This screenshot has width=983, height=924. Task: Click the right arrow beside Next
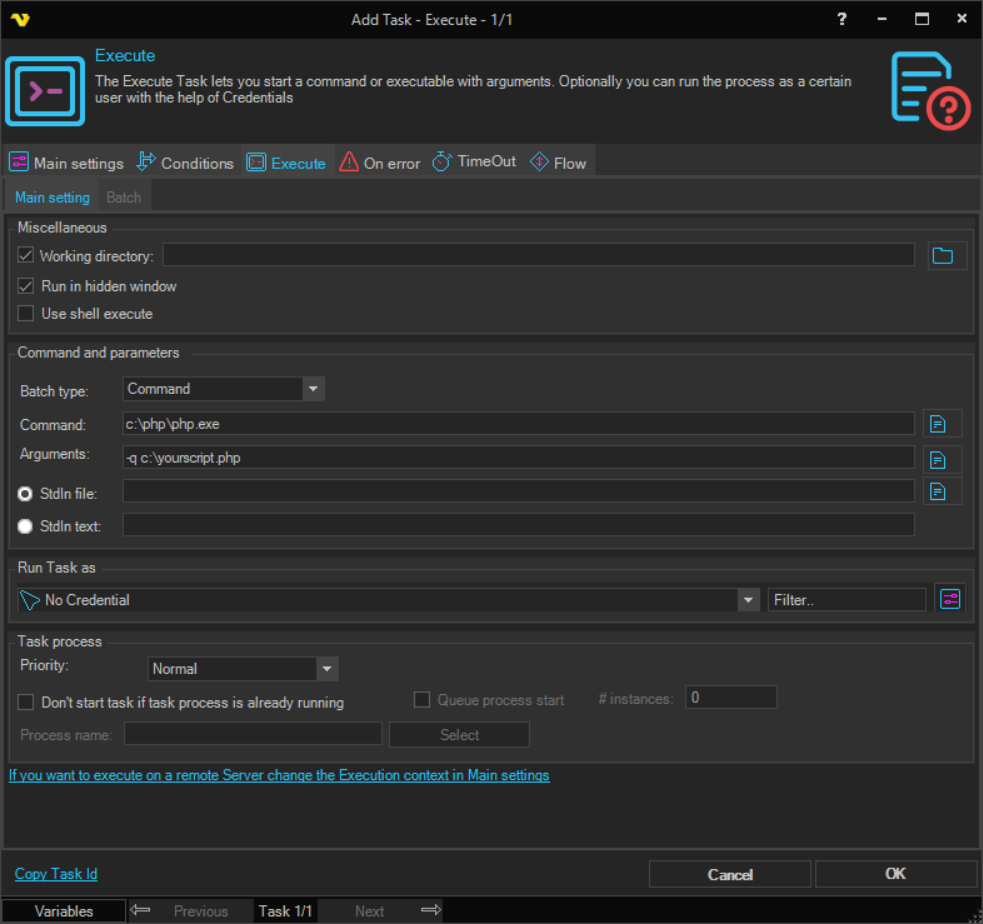point(430,910)
